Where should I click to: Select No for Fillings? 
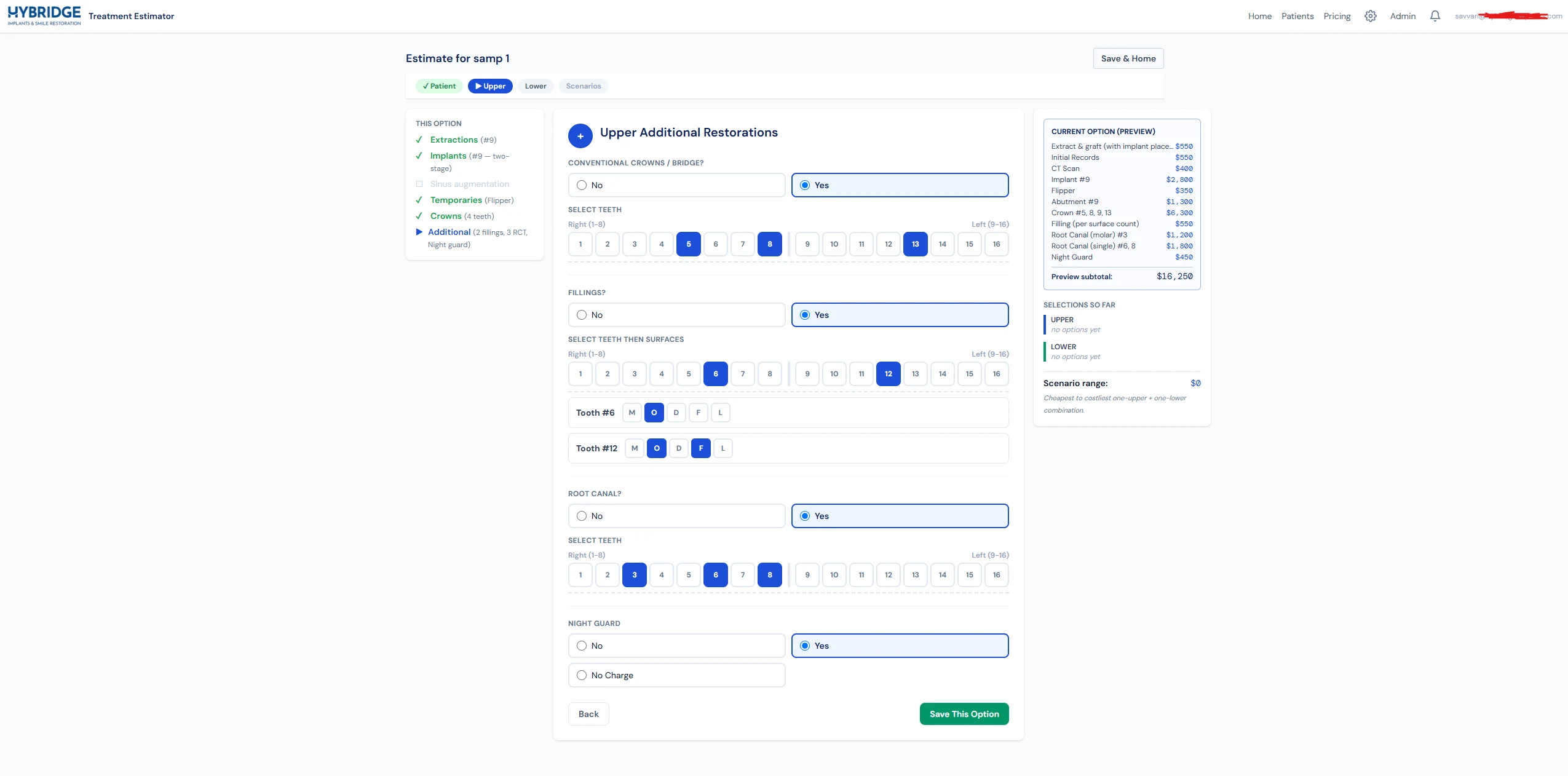coord(676,315)
